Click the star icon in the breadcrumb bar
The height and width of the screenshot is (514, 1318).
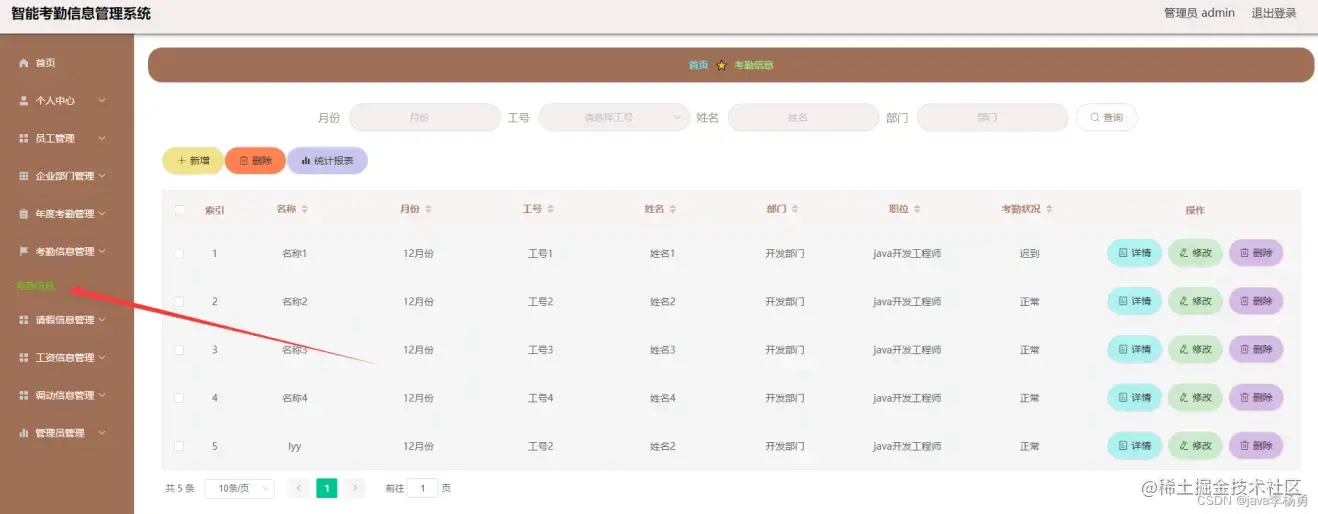tap(721, 65)
